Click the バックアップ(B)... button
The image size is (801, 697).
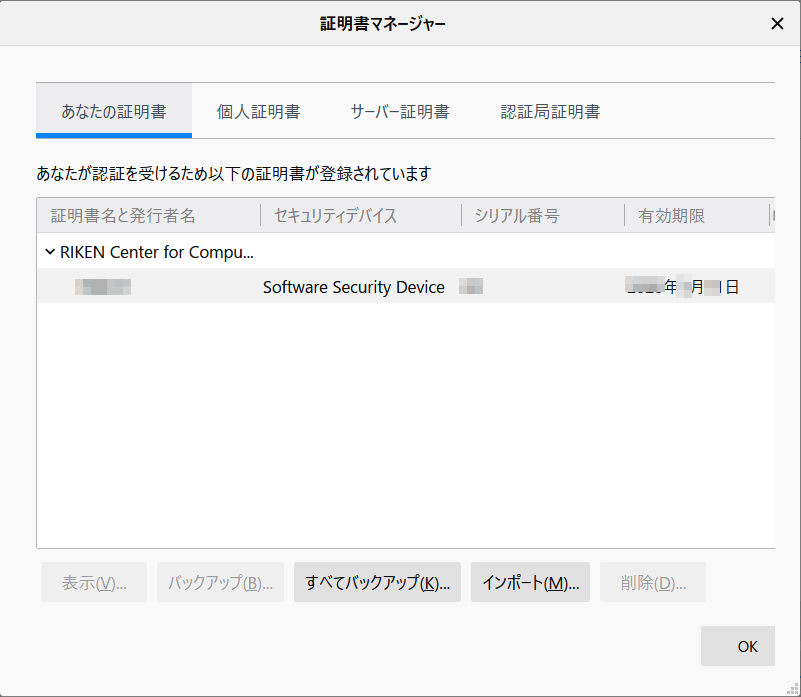220,583
